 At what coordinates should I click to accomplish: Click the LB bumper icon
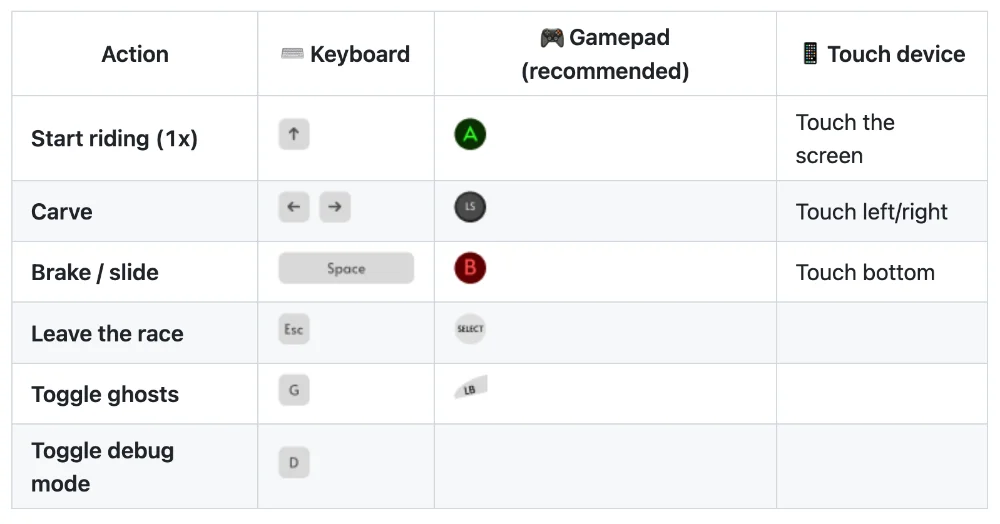pyautogui.click(x=471, y=388)
